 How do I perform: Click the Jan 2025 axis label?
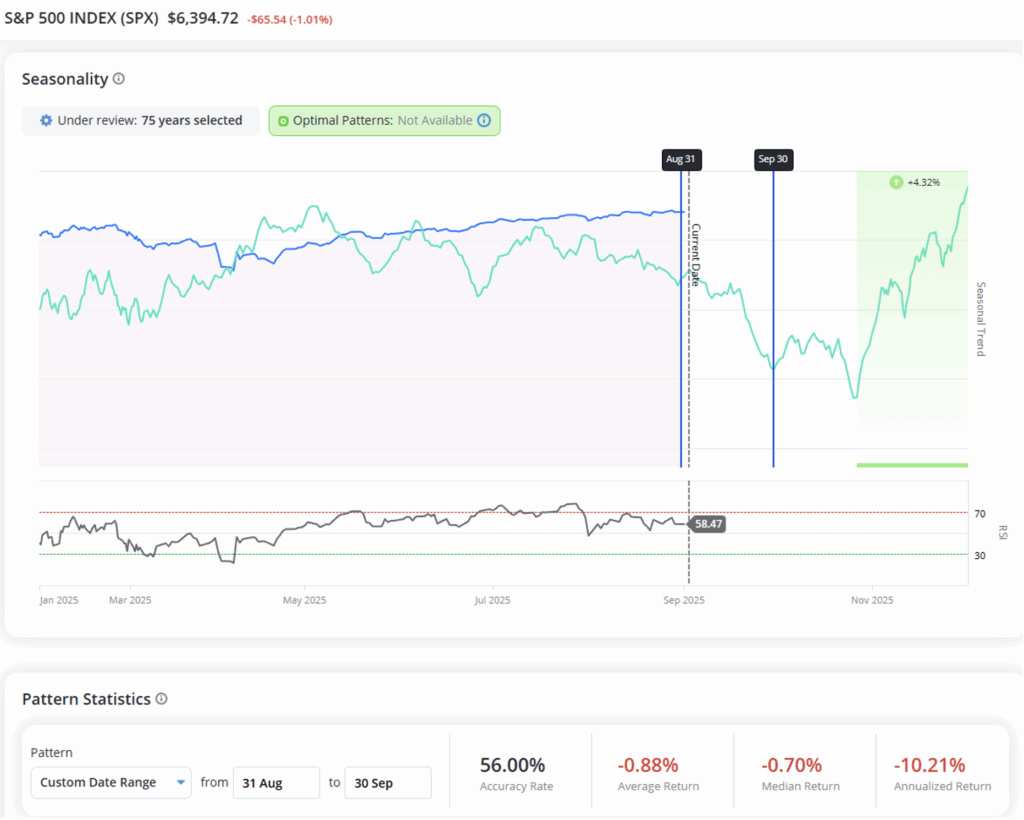(59, 600)
